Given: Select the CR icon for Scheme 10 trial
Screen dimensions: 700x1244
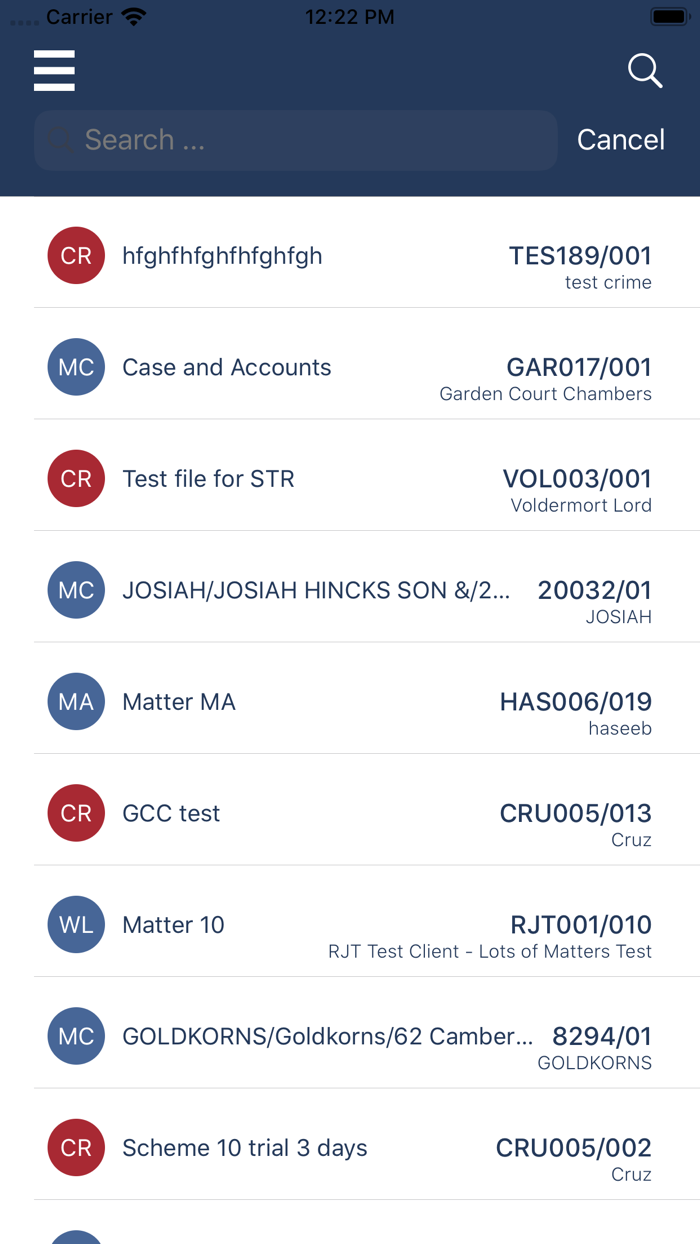Looking at the screenshot, I should click(76, 1147).
